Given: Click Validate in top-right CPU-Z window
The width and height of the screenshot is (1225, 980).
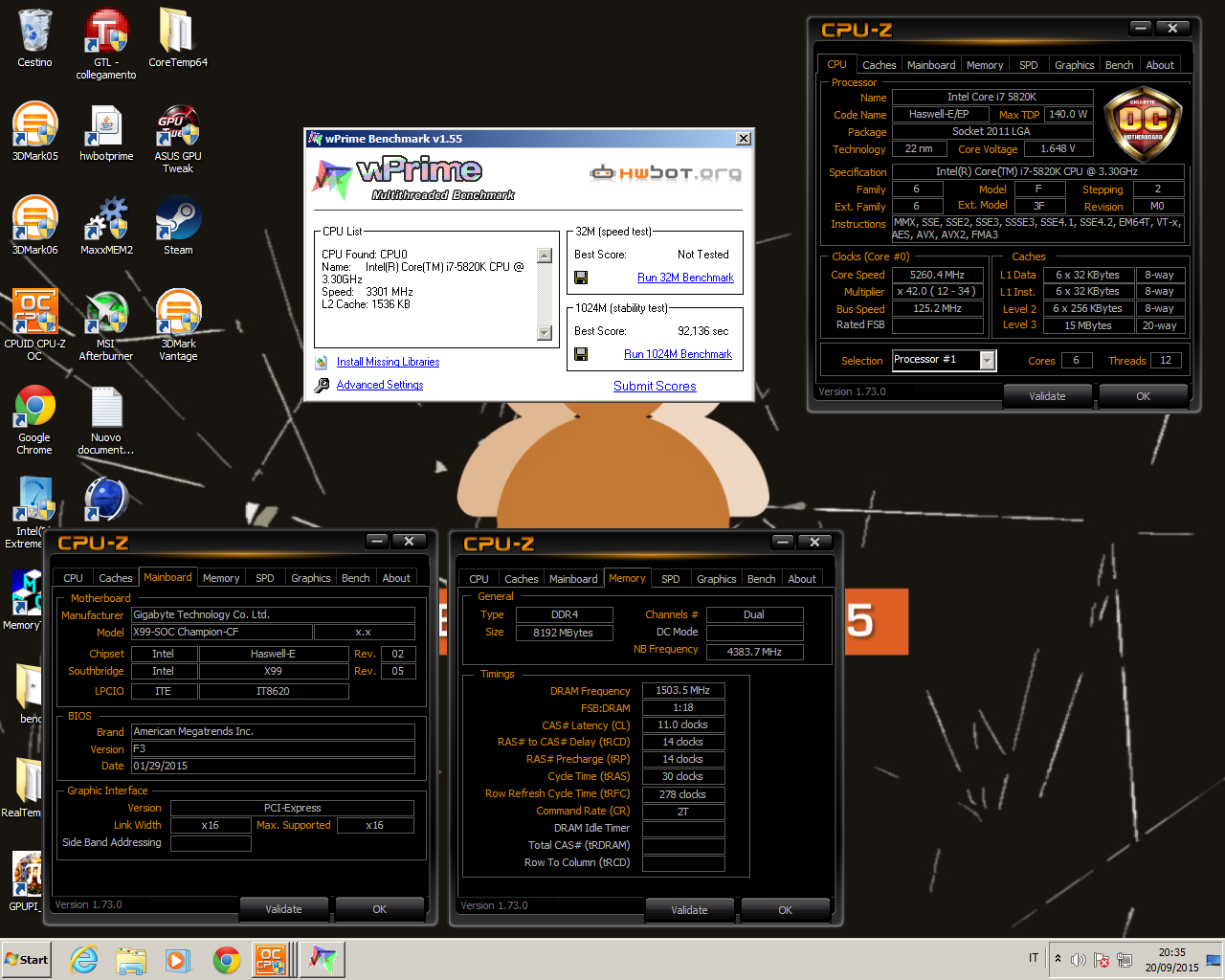Looking at the screenshot, I should 1047,396.
